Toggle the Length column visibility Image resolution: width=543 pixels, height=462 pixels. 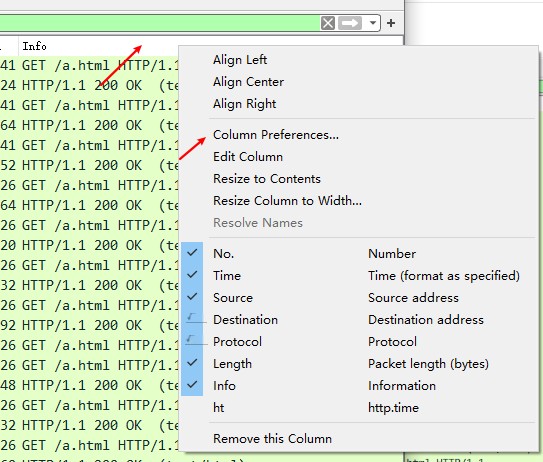click(x=192, y=364)
